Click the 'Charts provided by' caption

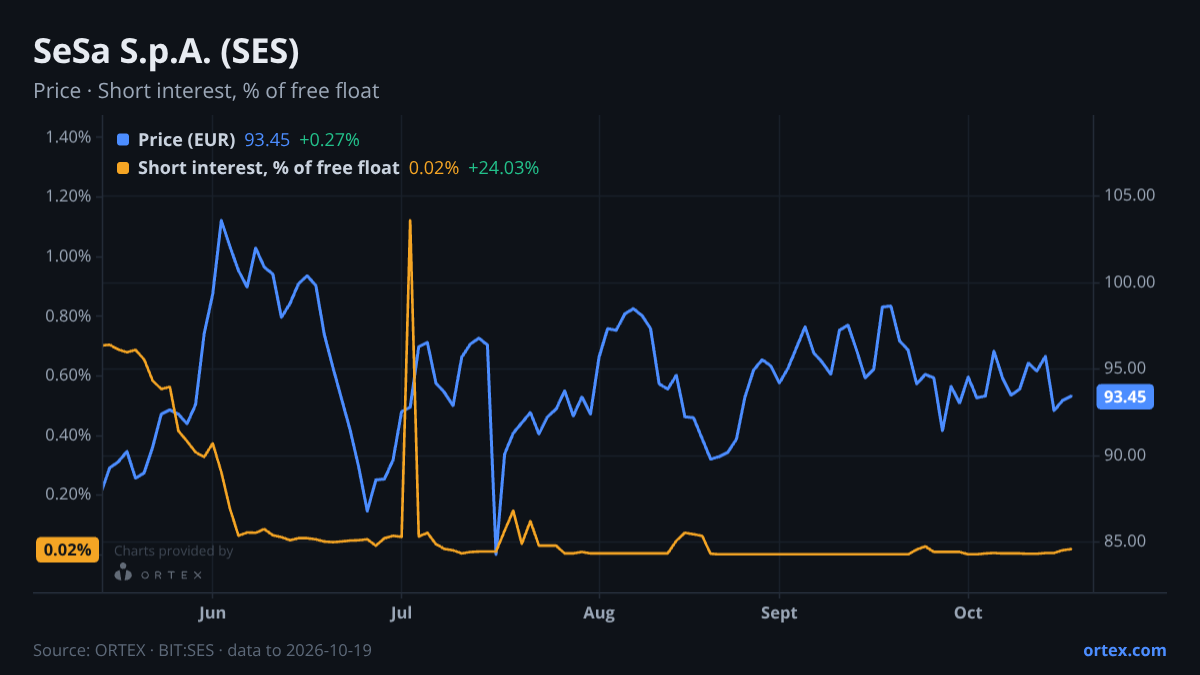click(x=174, y=550)
